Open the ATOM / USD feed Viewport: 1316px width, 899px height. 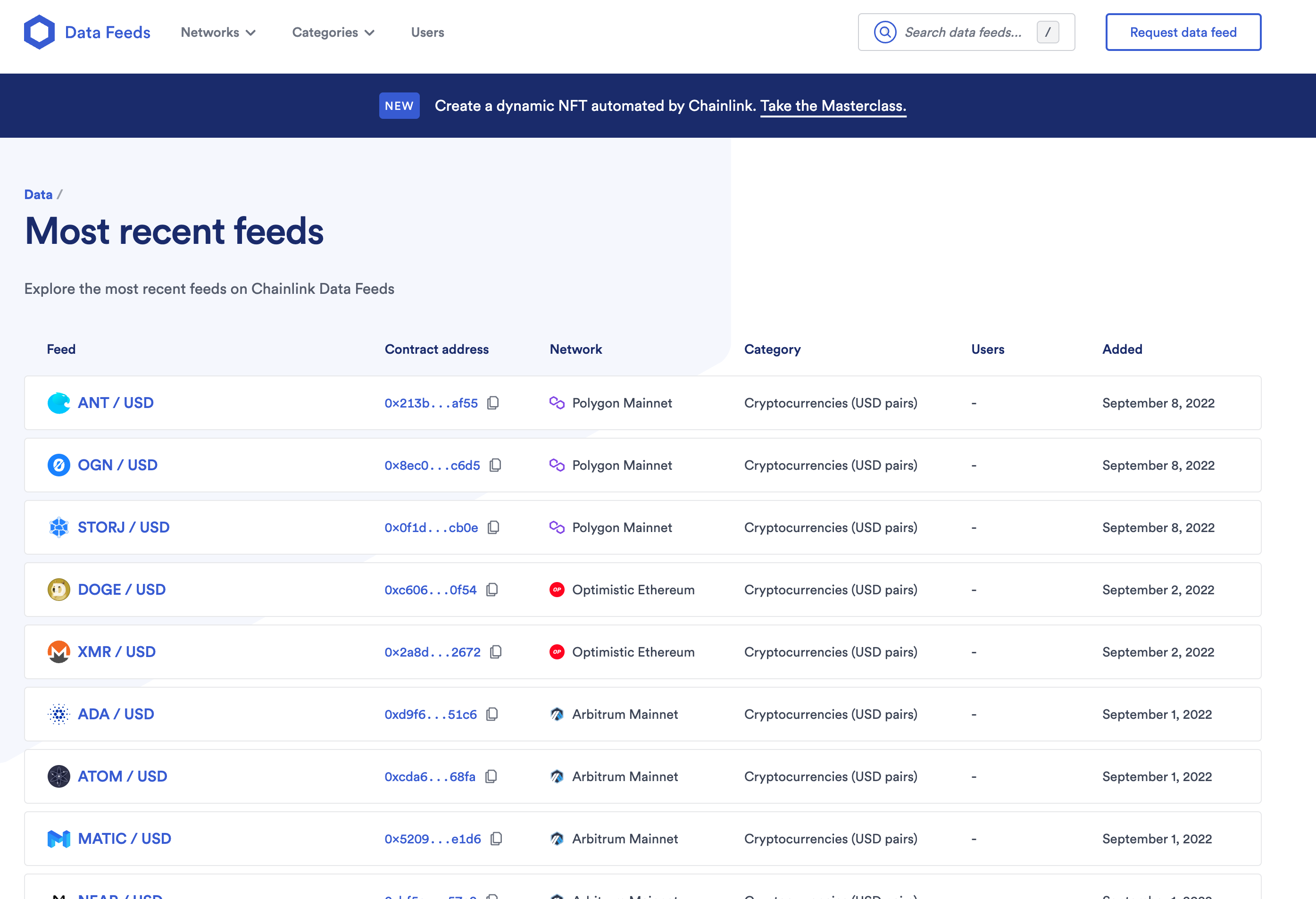click(122, 777)
